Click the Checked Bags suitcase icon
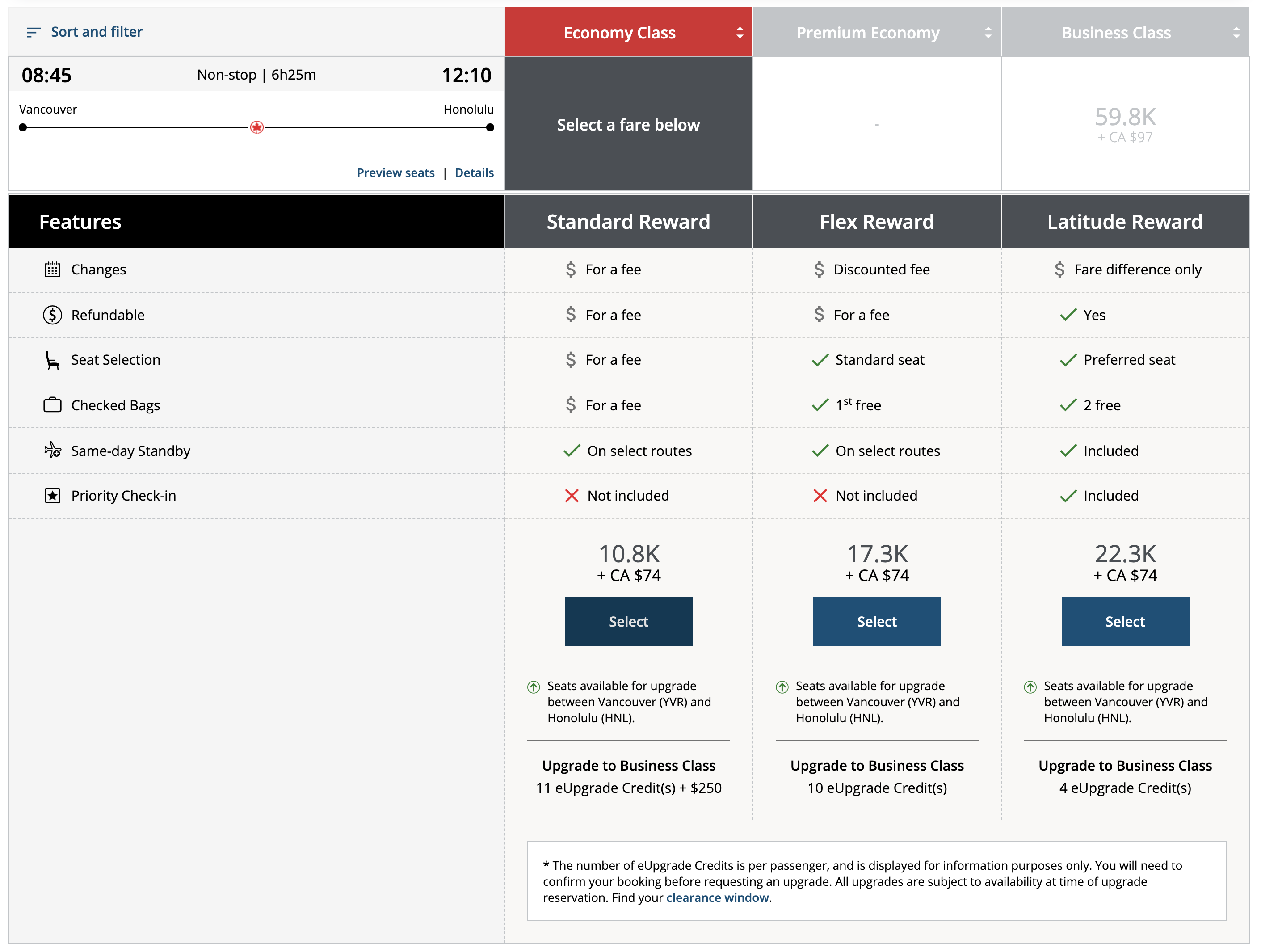The width and height of the screenshot is (1261, 952). [52, 405]
